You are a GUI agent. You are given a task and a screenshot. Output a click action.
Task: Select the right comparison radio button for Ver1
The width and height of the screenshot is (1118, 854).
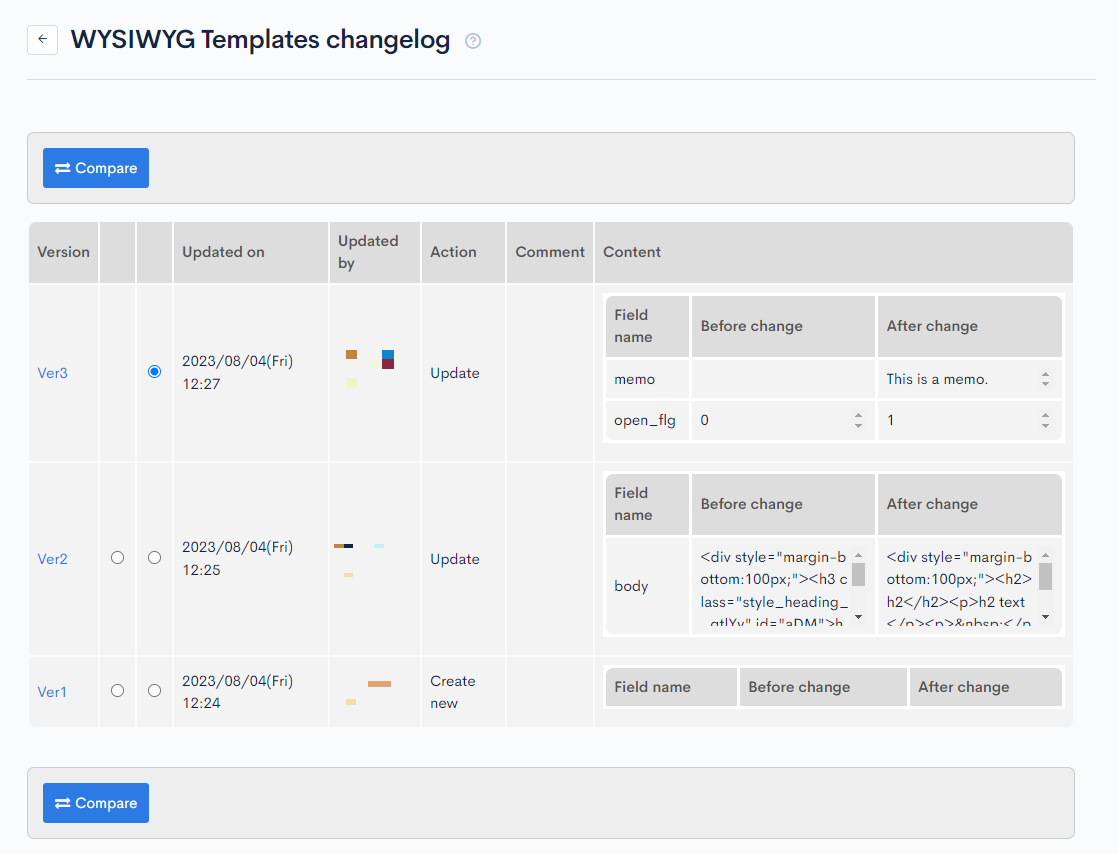coord(154,690)
